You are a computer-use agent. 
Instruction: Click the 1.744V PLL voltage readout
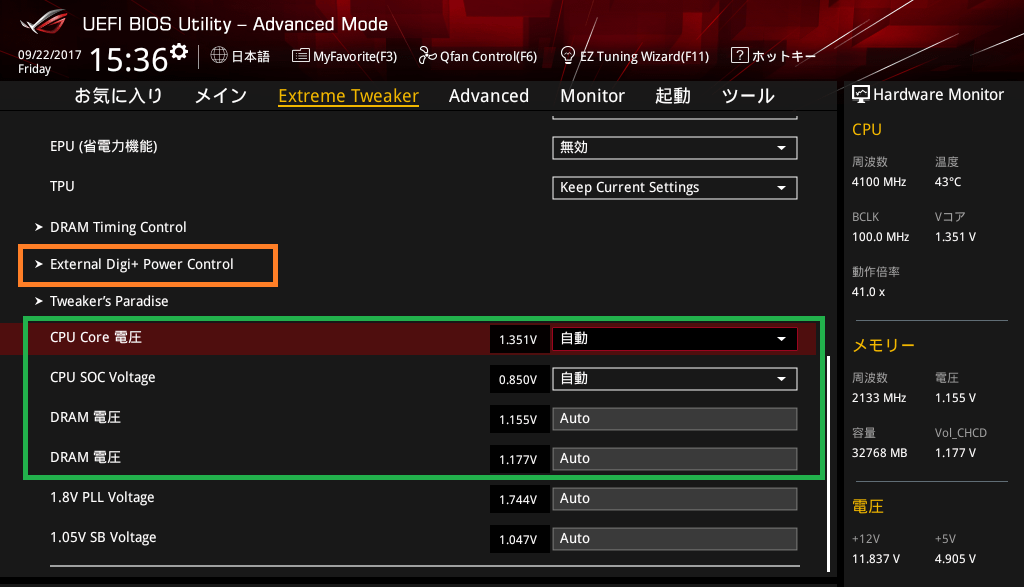point(519,500)
